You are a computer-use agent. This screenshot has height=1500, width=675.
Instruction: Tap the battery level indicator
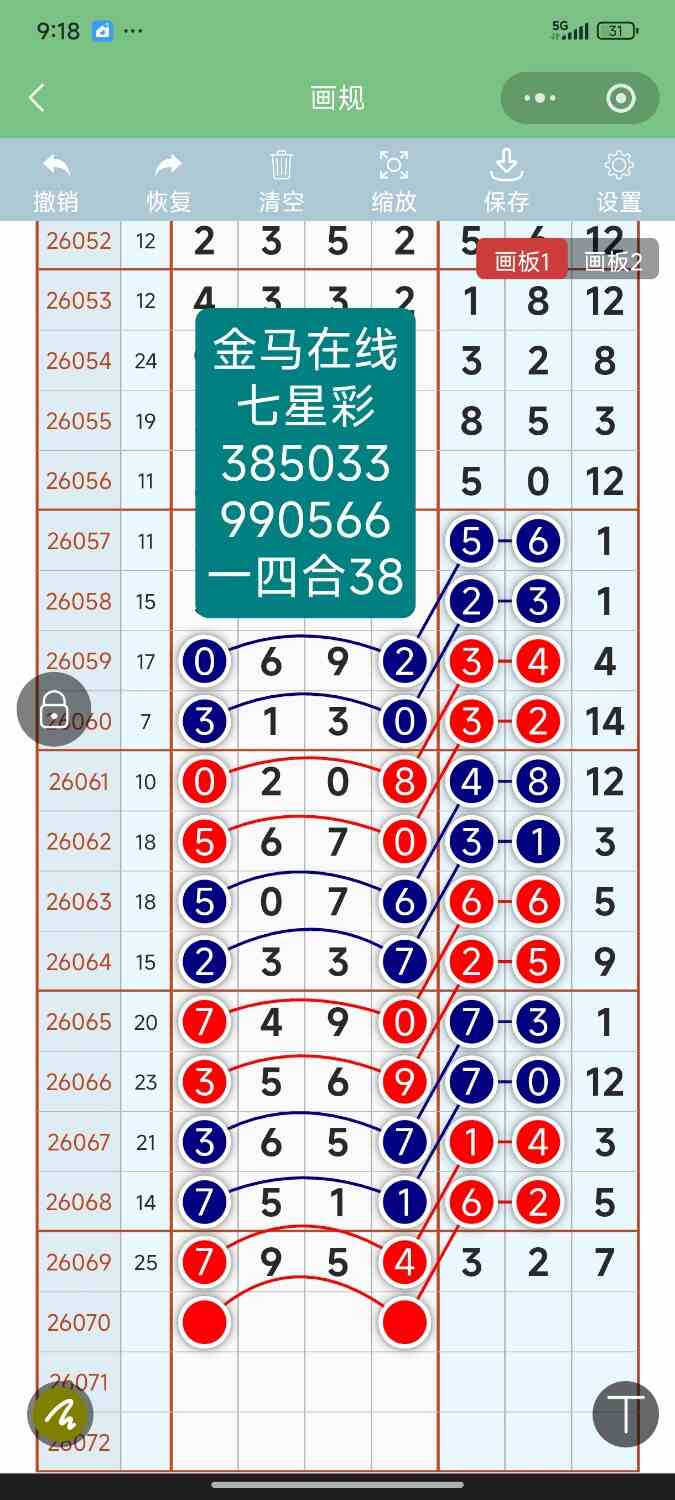(x=616, y=31)
